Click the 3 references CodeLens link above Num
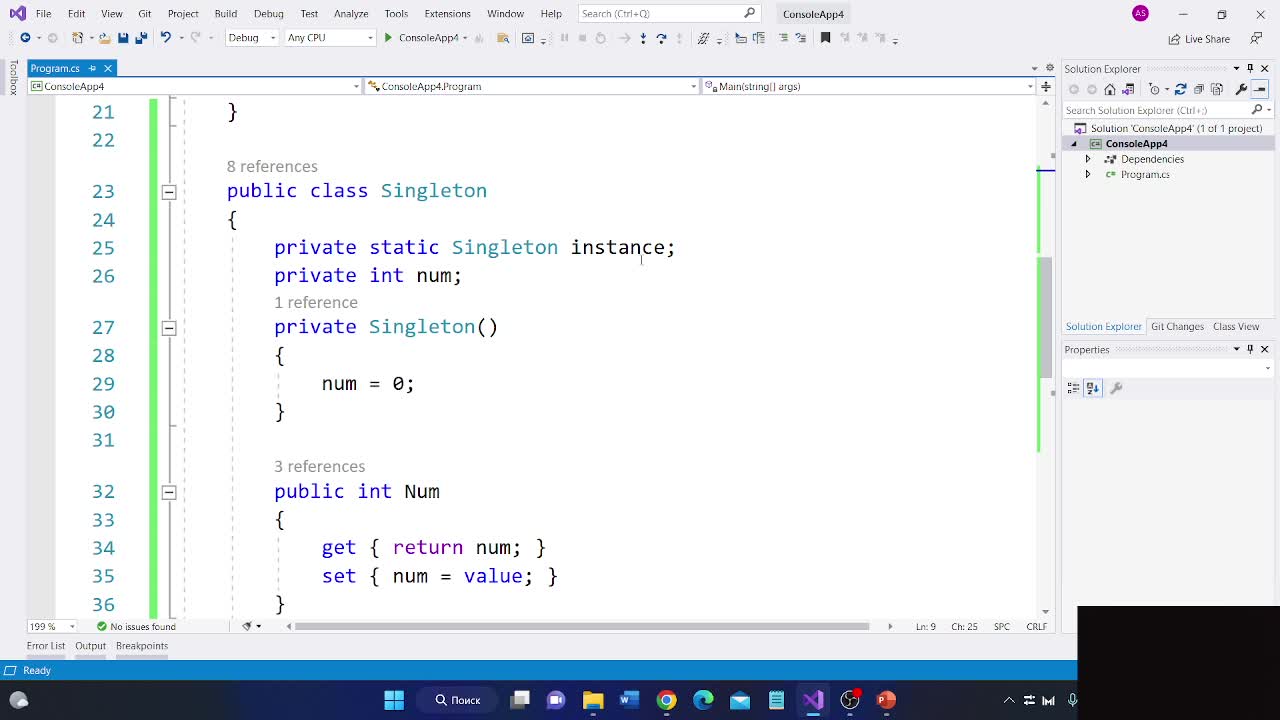This screenshot has width=1280, height=720. (x=320, y=467)
